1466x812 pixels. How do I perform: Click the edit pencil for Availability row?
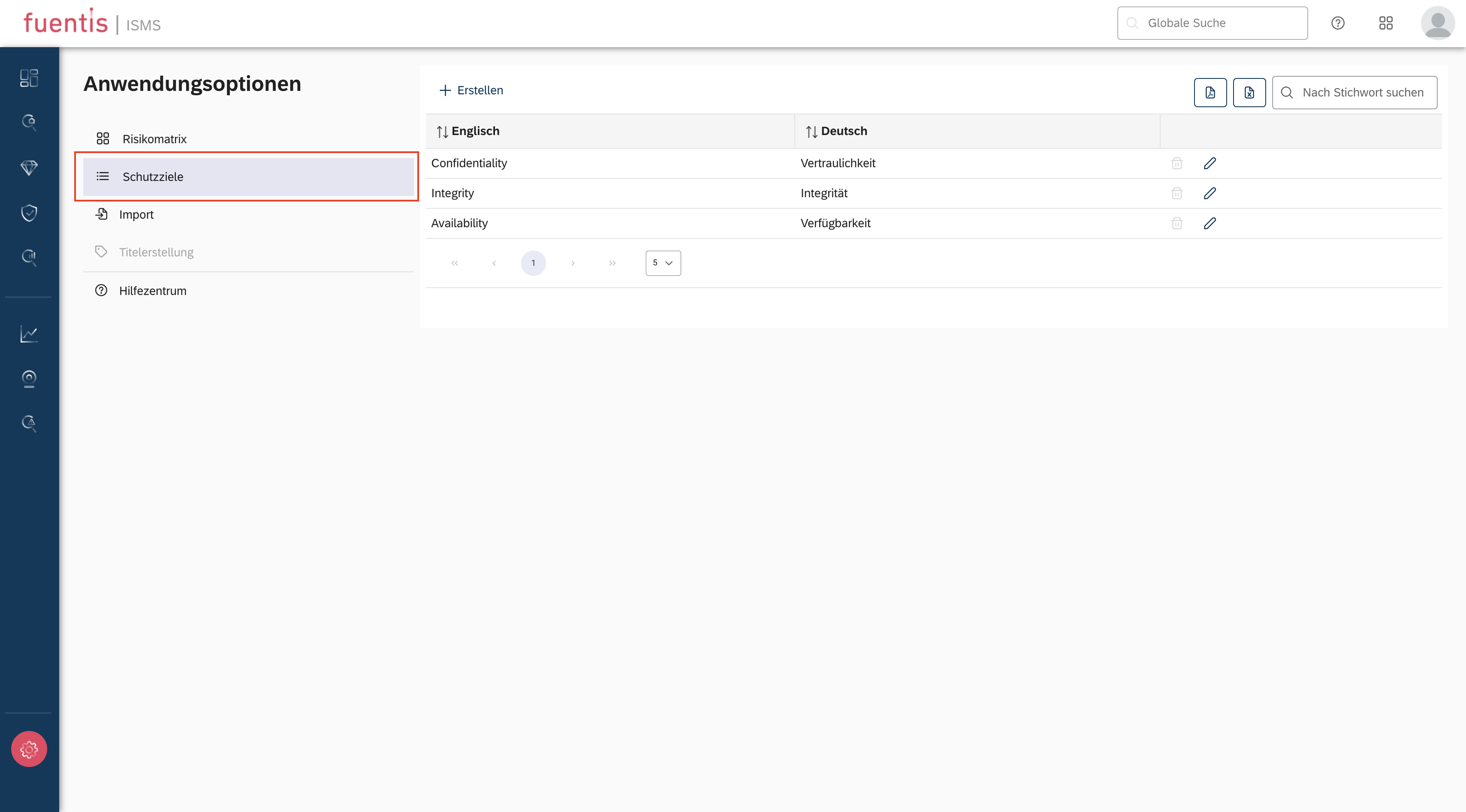1210,223
